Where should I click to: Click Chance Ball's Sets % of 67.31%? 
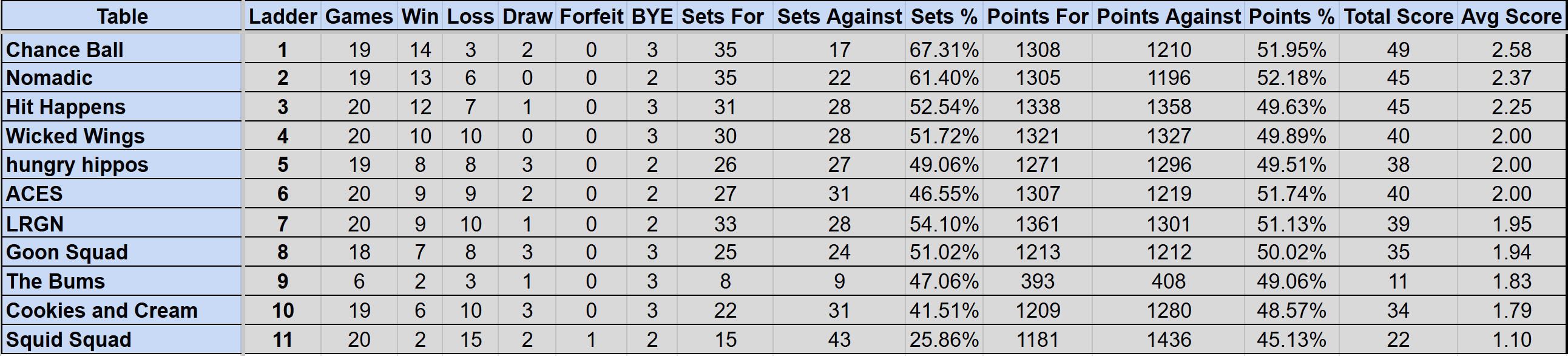[944, 49]
